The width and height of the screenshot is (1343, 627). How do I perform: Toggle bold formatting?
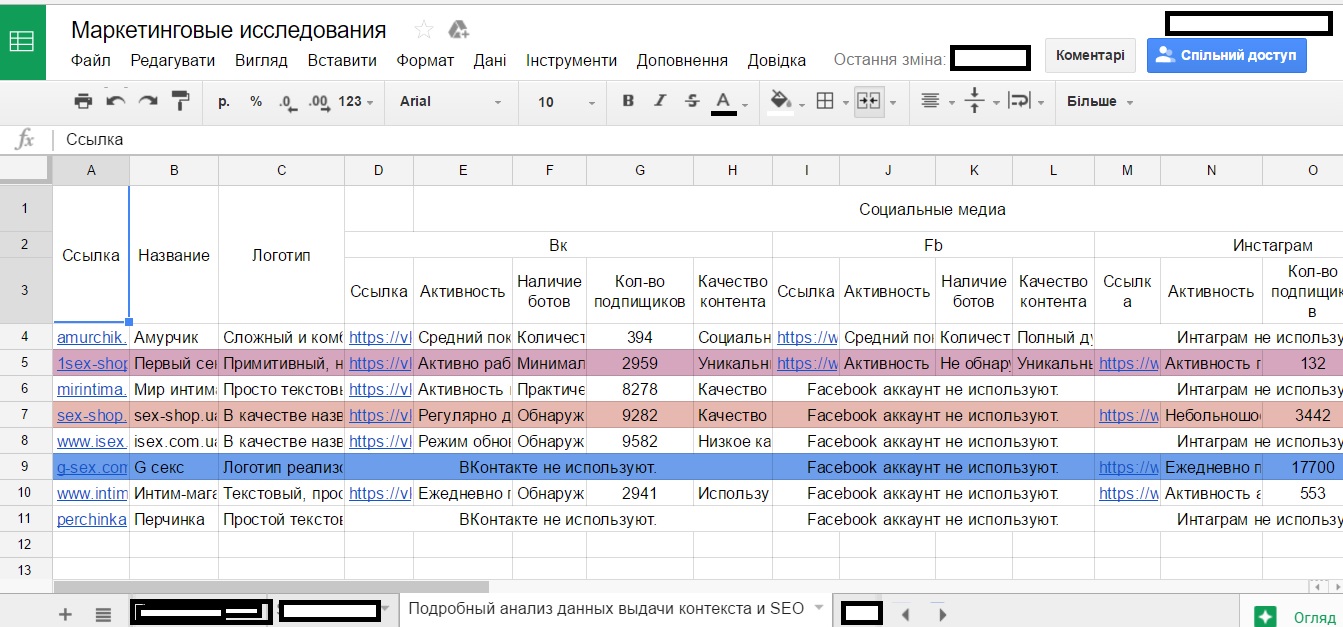[628, 101]
